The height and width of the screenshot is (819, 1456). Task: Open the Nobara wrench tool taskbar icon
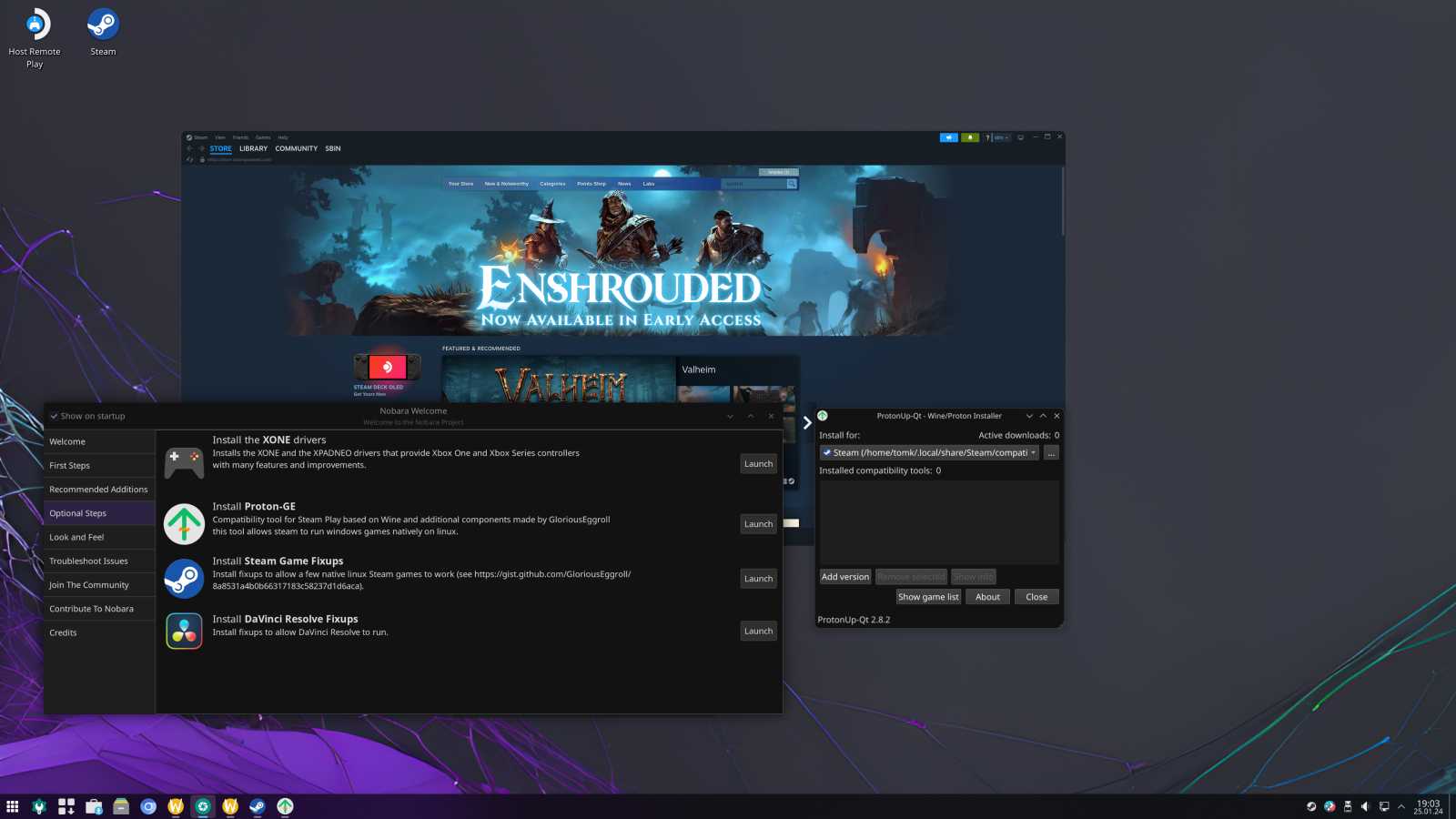tap(39, 806)
